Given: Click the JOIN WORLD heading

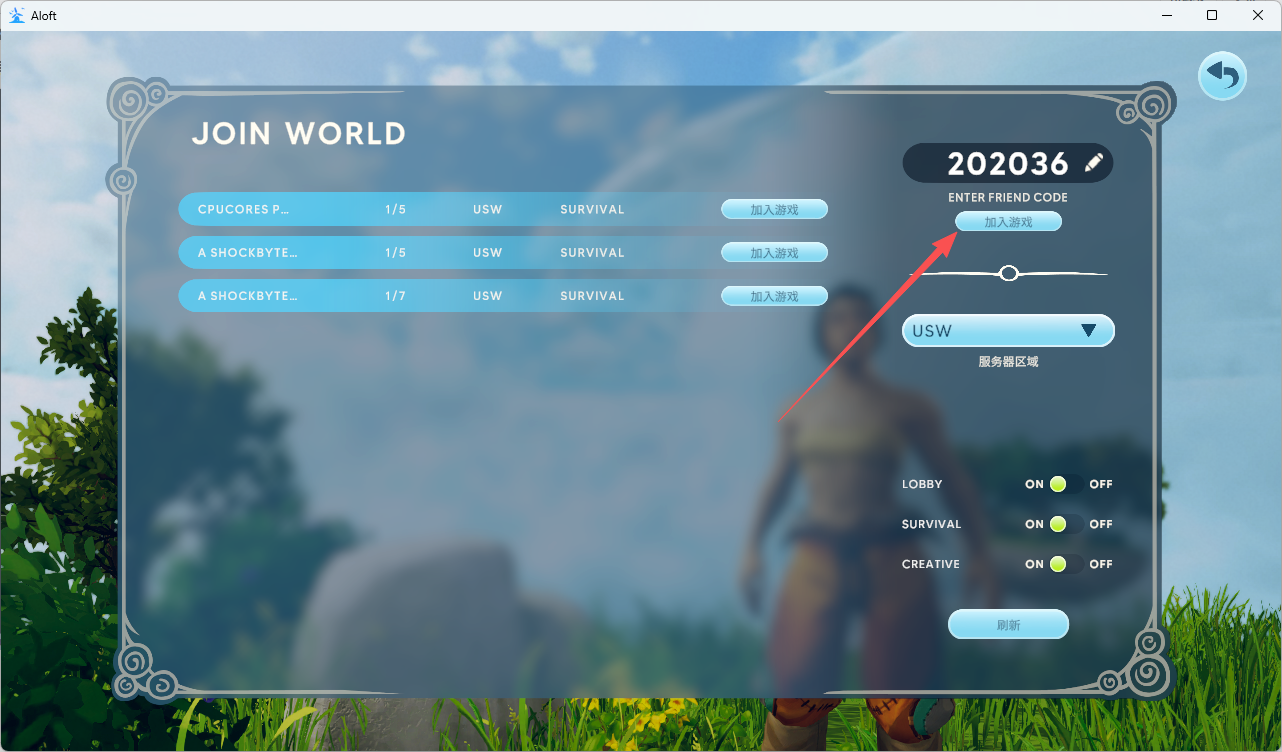Looking at the screenshot, I should pos(299,134).
